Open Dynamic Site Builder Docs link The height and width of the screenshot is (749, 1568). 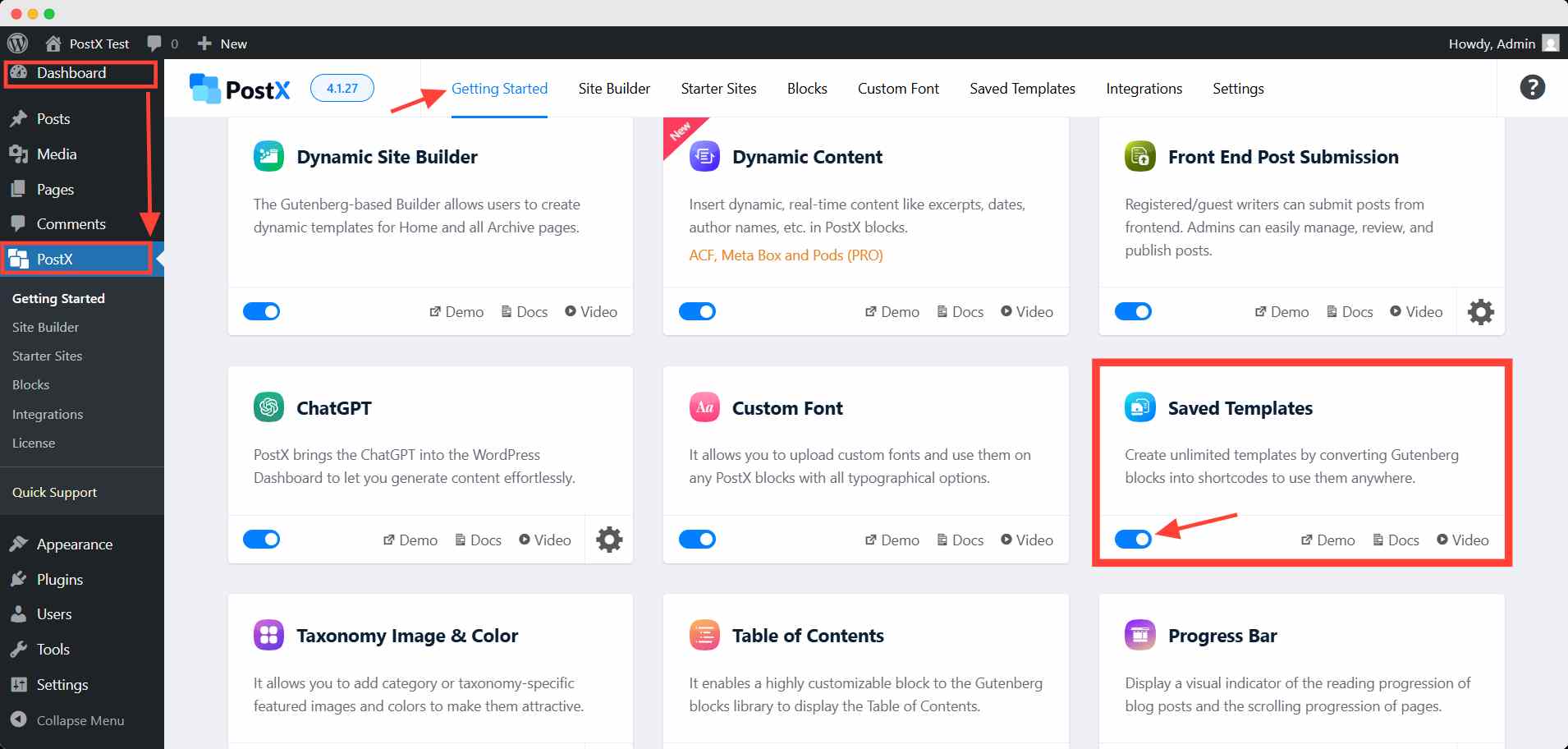point(525,312)
